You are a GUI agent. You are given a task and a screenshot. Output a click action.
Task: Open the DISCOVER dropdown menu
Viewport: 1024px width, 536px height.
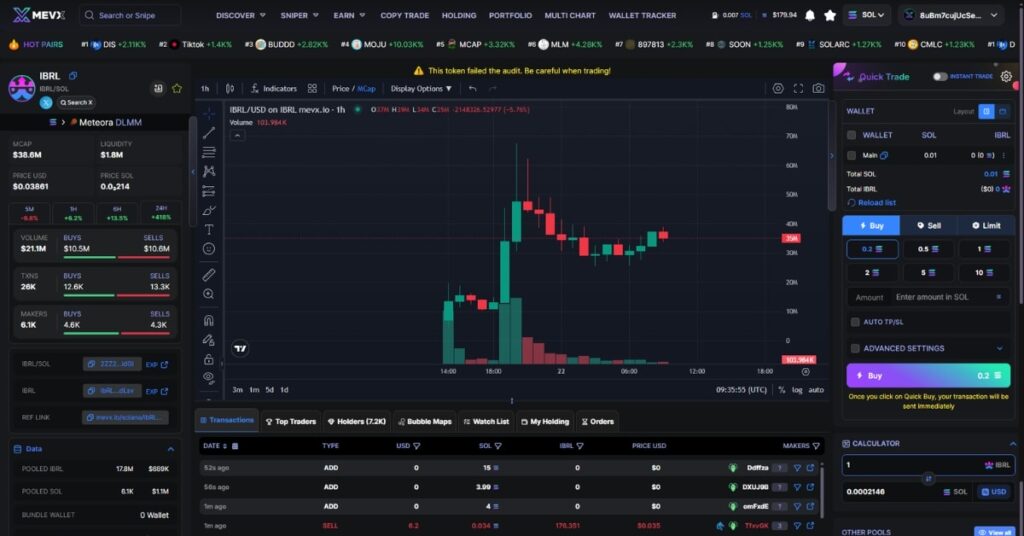pyautogui.click(x=241, y=15)
